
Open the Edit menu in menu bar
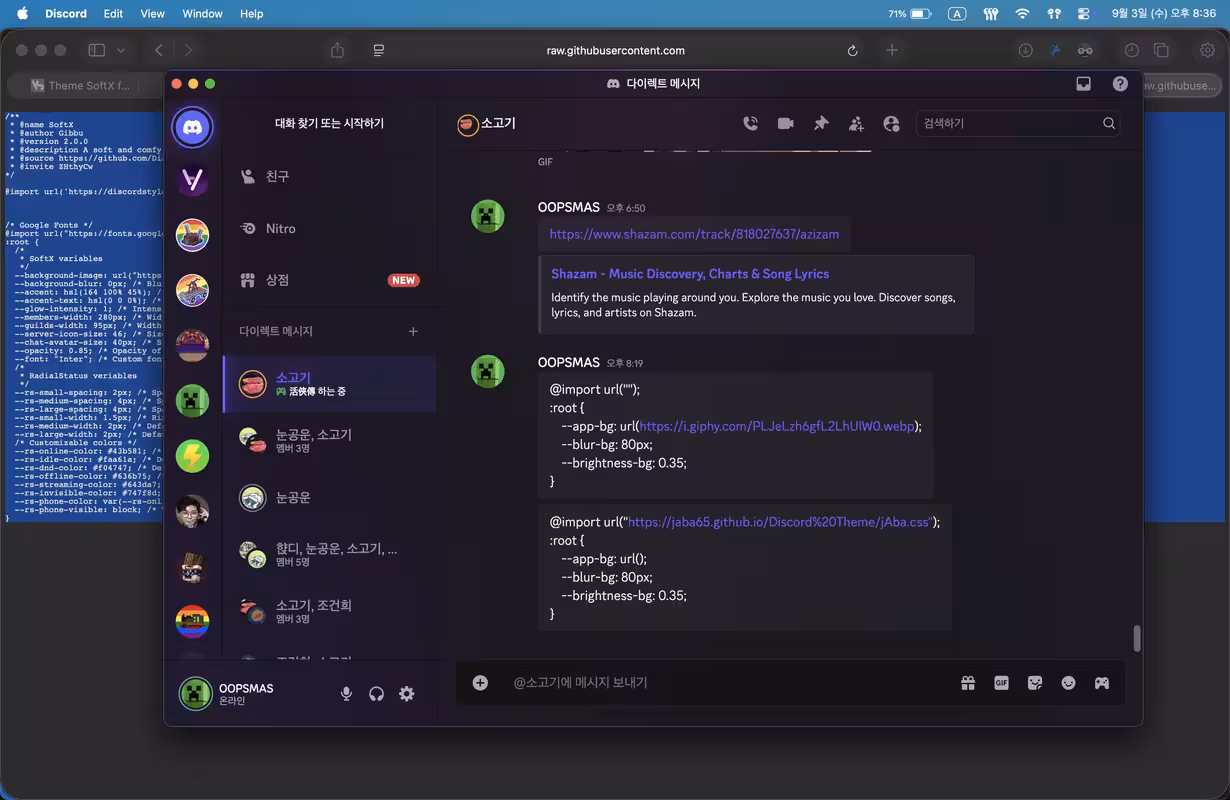click(x=113, y=14)
